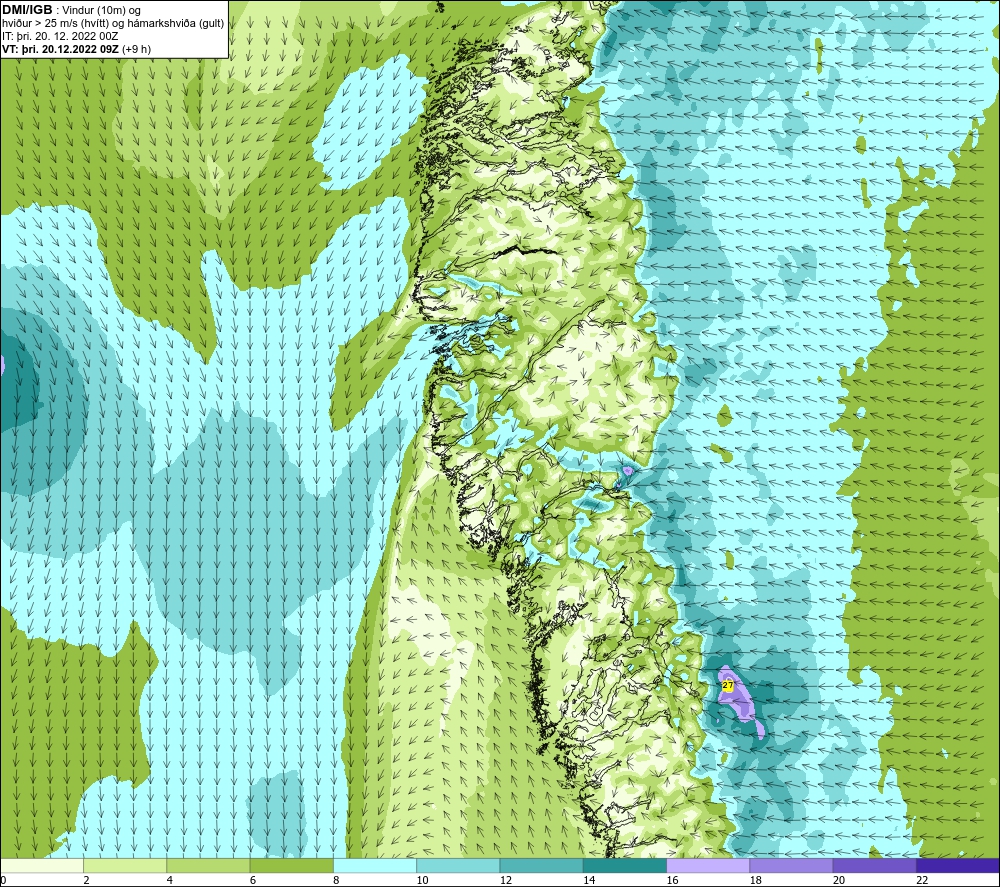This screenshot has width=1000, height=887.
Task: Click the legend scale label '22'
Action: pyautogui.click(x=922, y=880)
